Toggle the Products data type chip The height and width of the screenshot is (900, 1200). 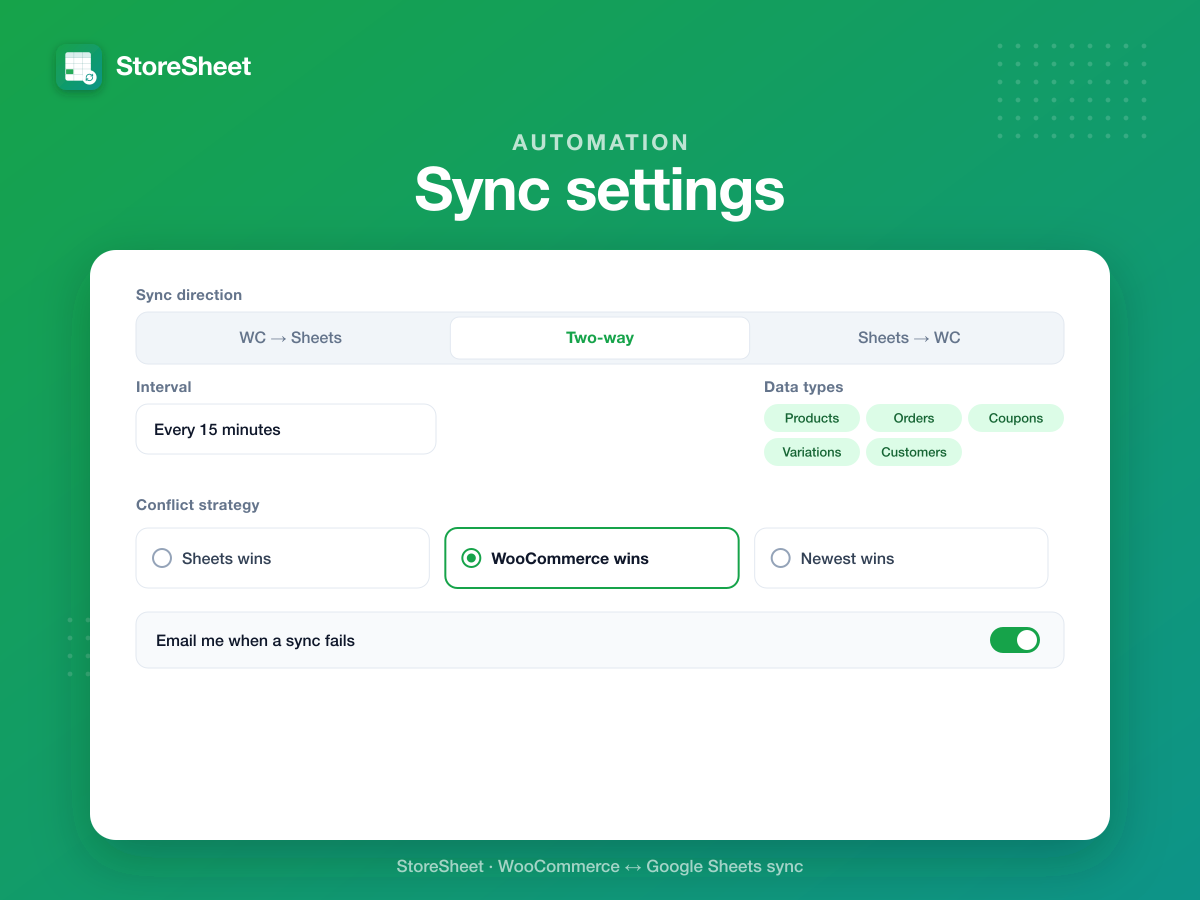(812, 418)
